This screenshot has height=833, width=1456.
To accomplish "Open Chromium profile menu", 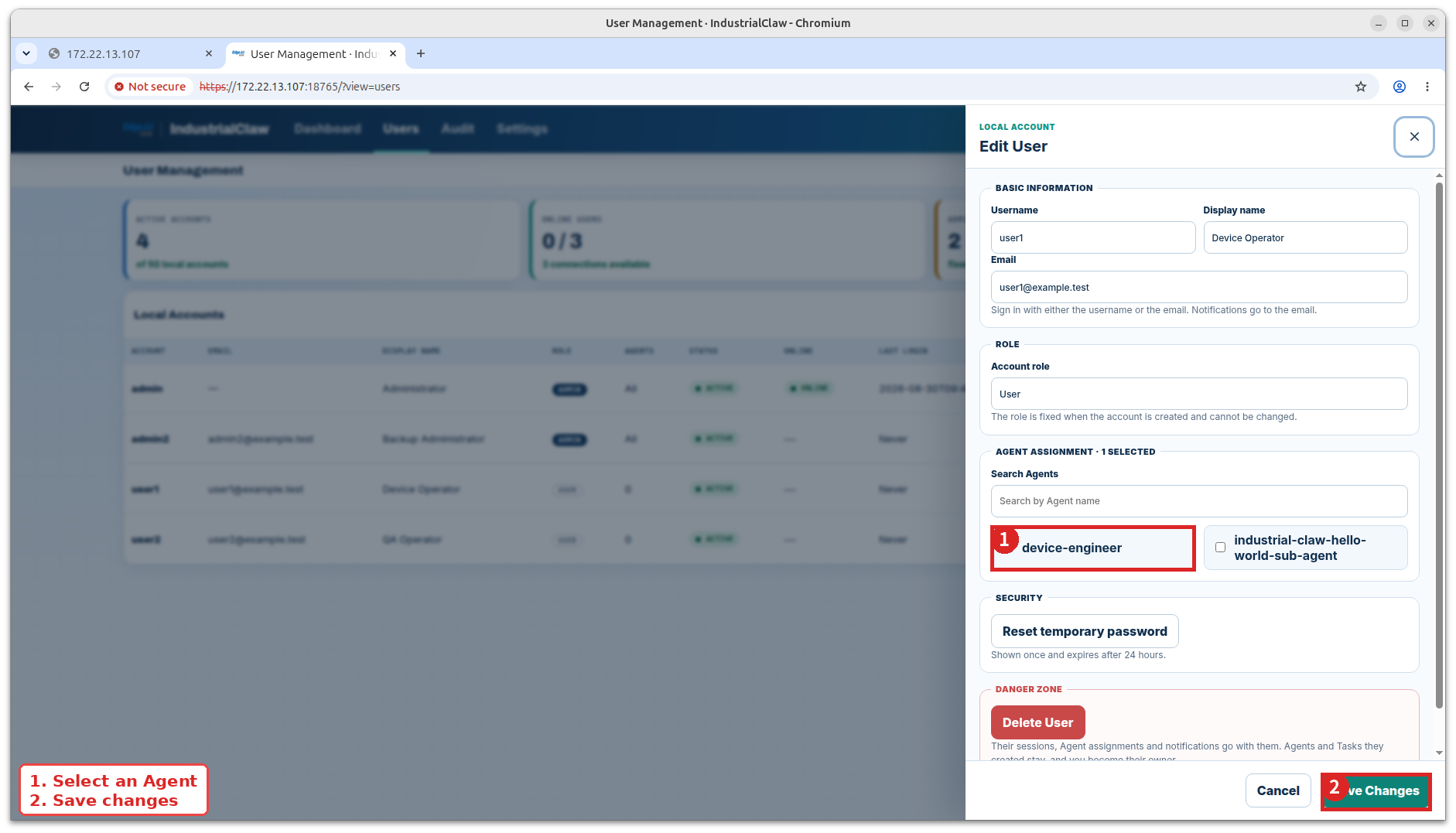I will tap(1400, 87).
